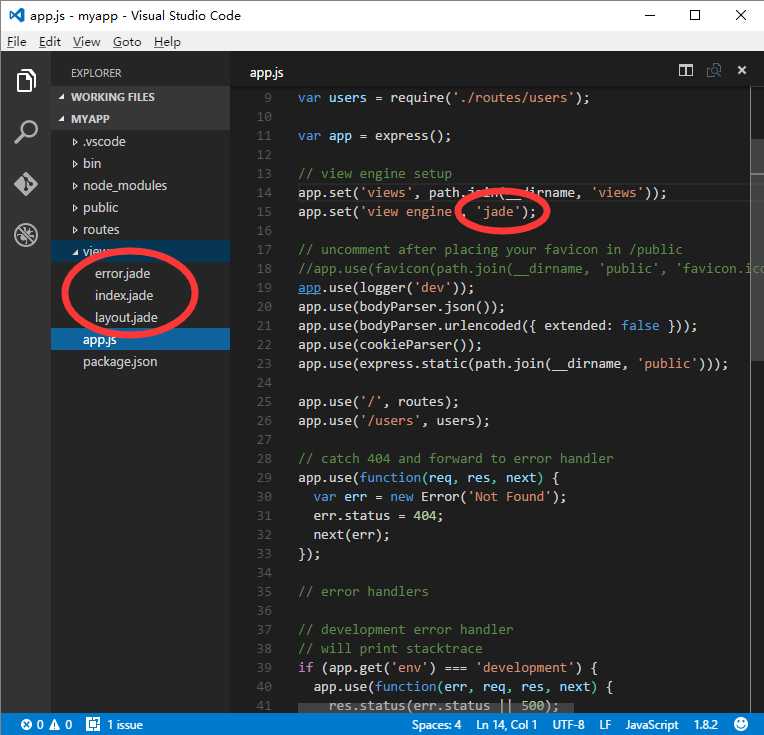This screenshot has height=735, width=764.
Task: Open the Debug view in the activity bar
Action: click(x=26, y=235)
